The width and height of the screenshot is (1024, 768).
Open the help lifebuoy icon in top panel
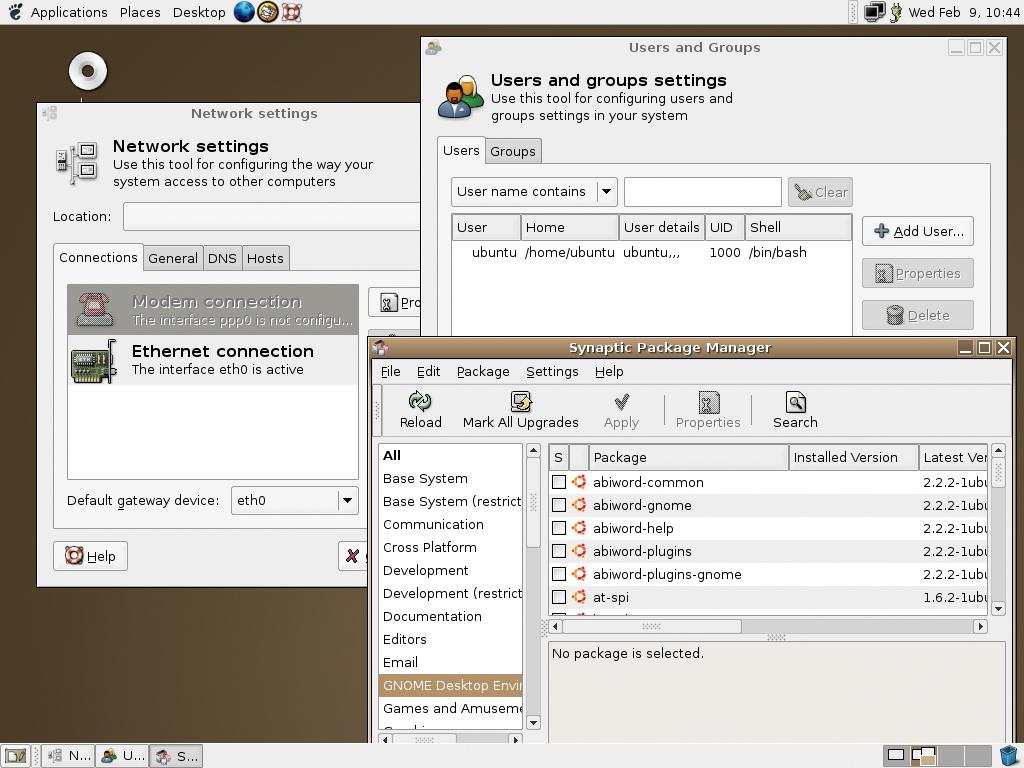291,12
